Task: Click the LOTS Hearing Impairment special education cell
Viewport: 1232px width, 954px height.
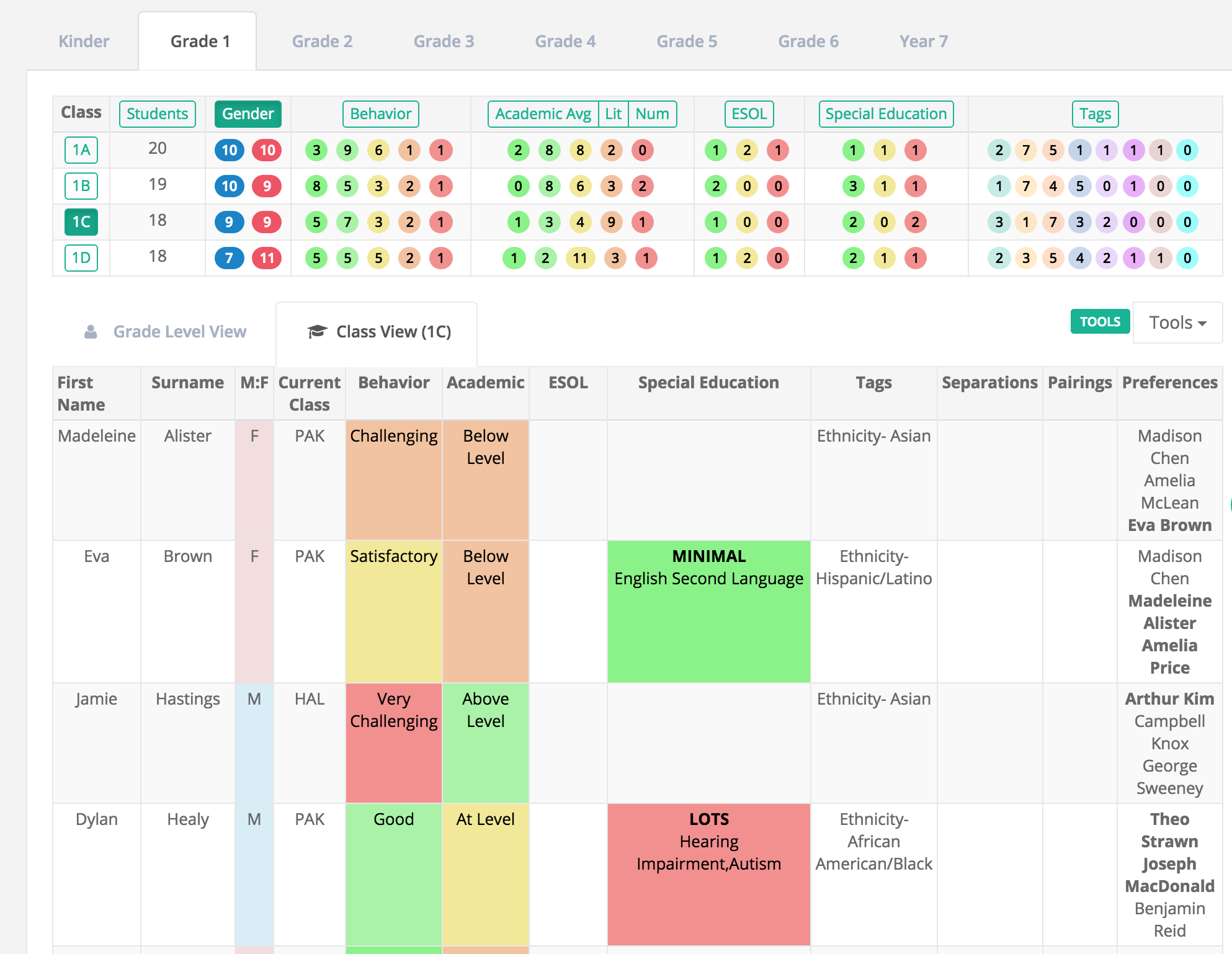Action: 709,875
